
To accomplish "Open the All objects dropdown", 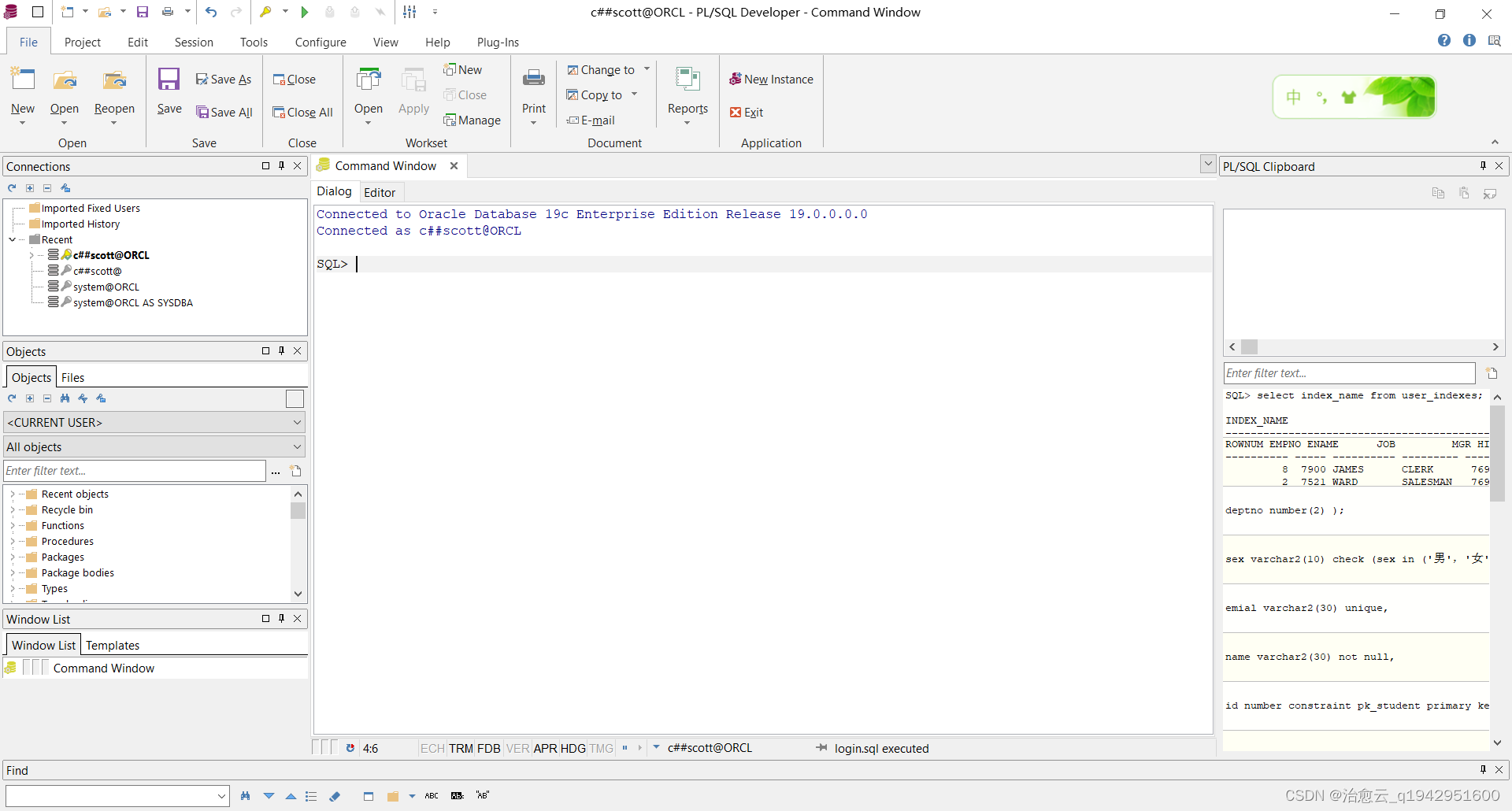I will 154,446.
